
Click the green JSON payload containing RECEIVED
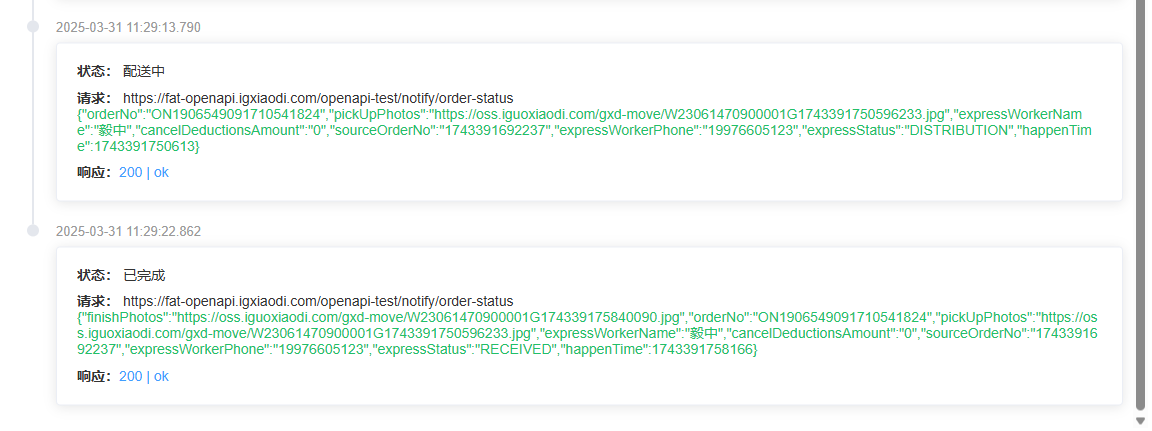click(x=587, y=335)
